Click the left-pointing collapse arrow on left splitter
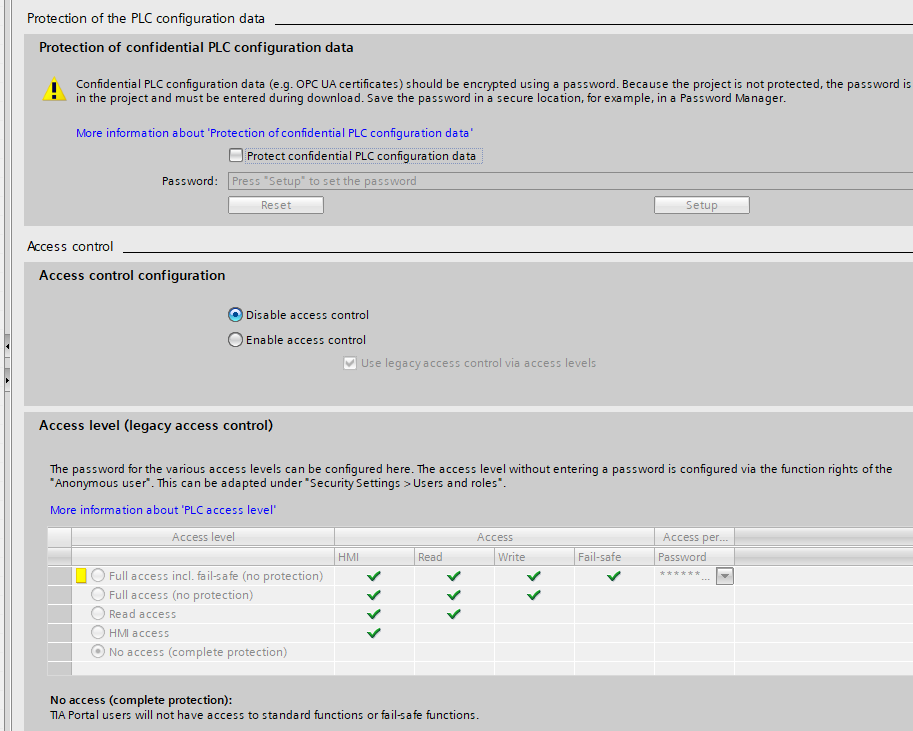Image resolution: width=913 pixels, height=731 pixels. pos(7,346)
